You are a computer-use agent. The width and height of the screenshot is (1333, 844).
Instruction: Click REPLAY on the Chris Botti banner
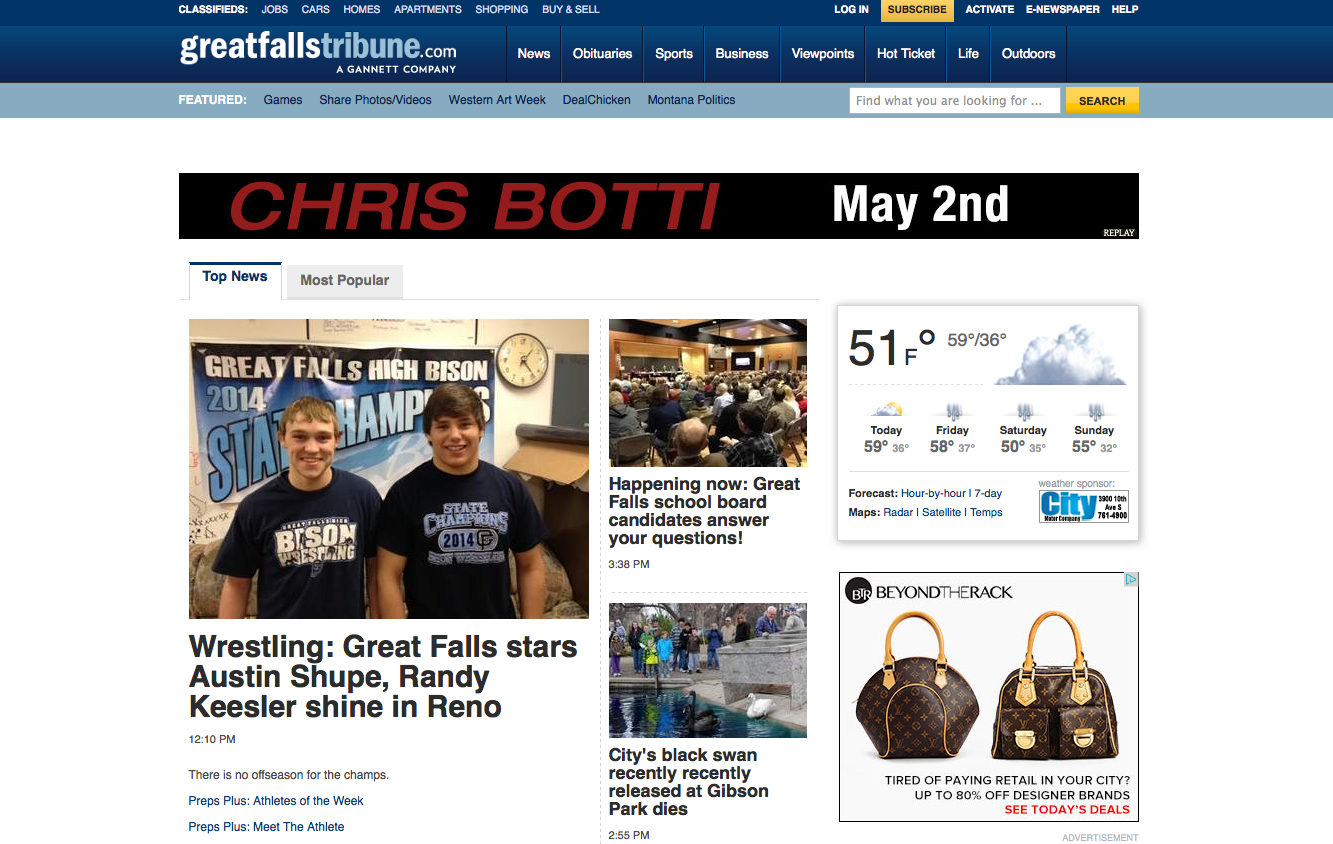click(x=1119, y=233)
